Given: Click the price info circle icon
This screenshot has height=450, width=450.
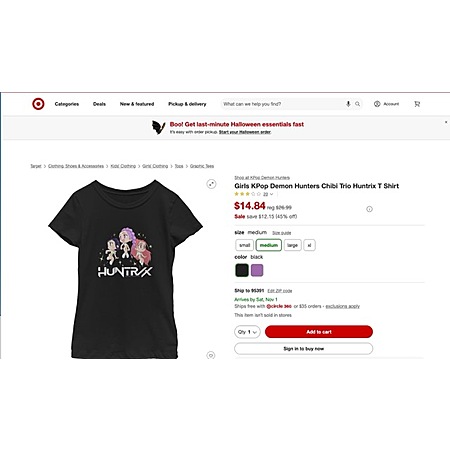Looking at the screenshot, I should pyautogui.click(x=369, y=209).
